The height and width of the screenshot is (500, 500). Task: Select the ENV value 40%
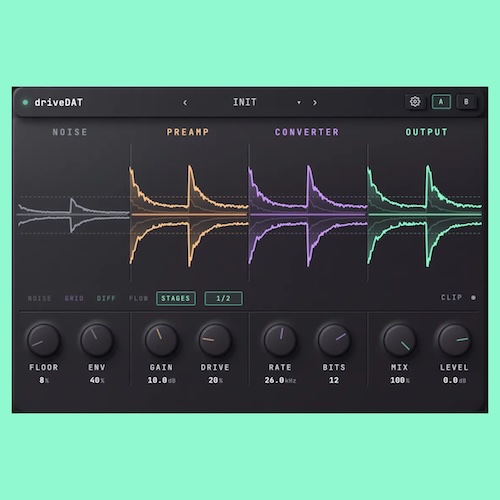tap(97, 380)
